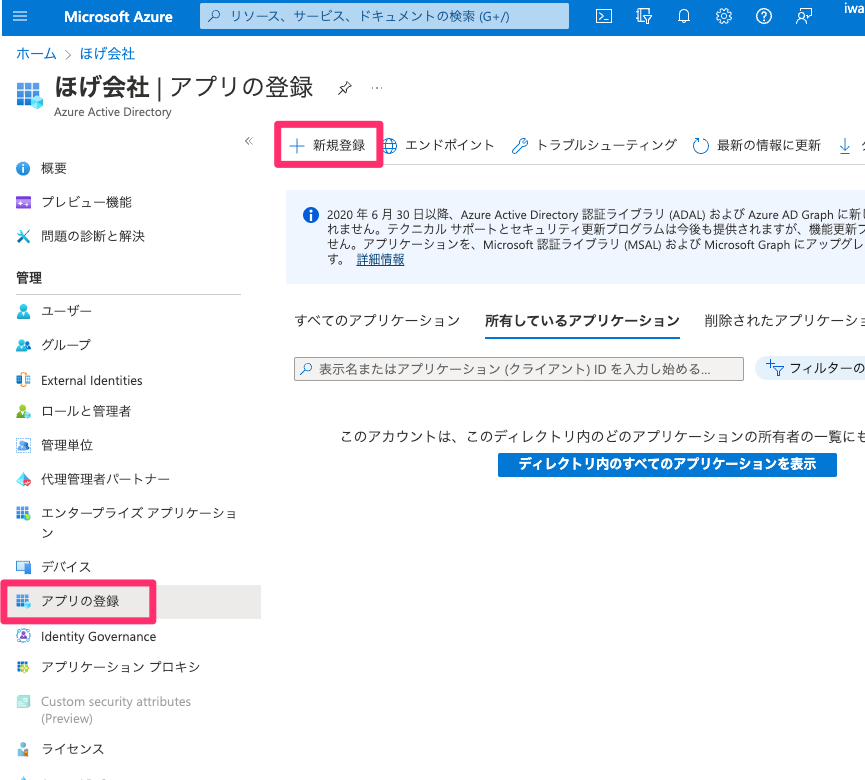
Task: Open the ... more options menu
Action: [x=377, y=88]
